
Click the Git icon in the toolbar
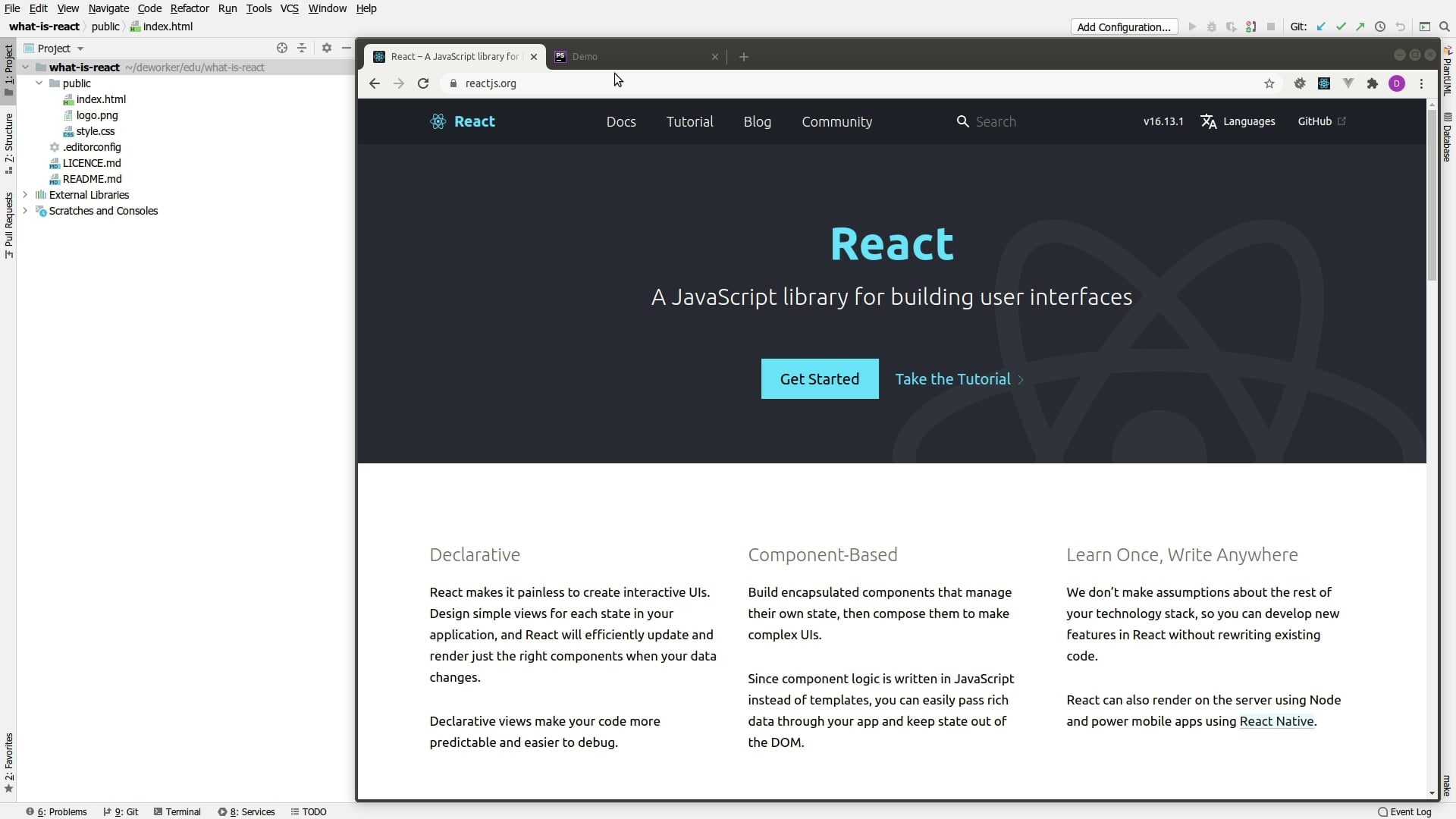[1298, 26]
